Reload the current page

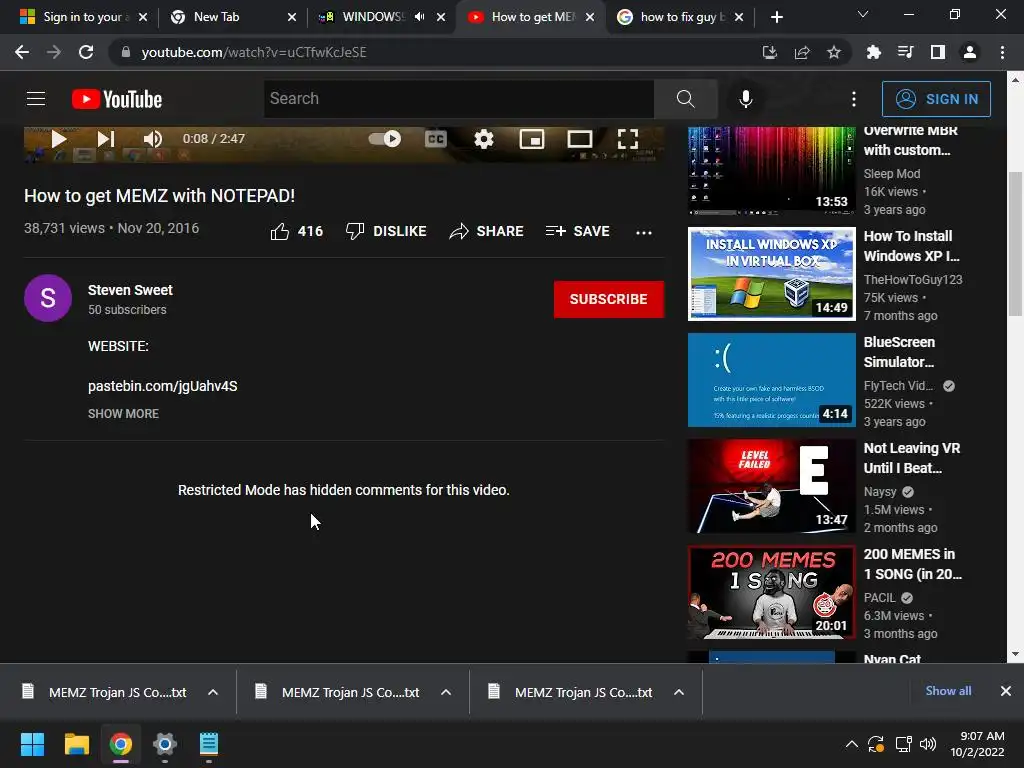tap(86, 52)
